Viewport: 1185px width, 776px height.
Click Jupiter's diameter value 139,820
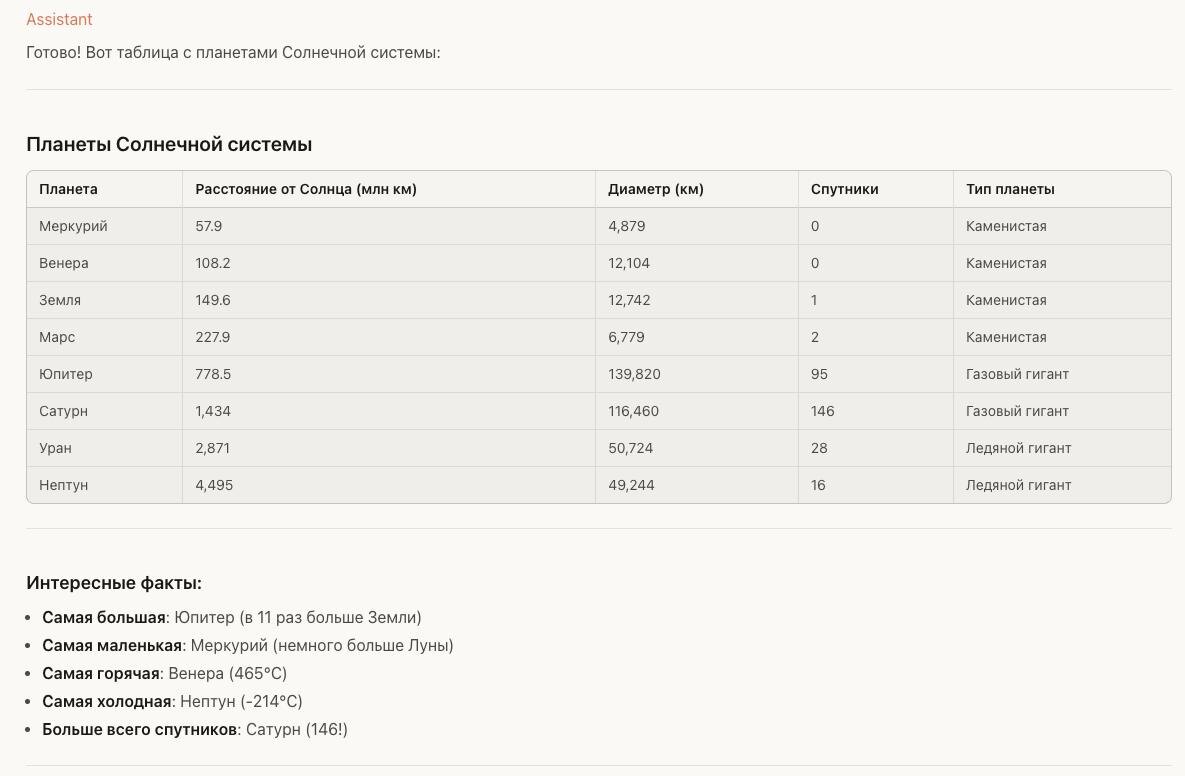click(634, 374)
